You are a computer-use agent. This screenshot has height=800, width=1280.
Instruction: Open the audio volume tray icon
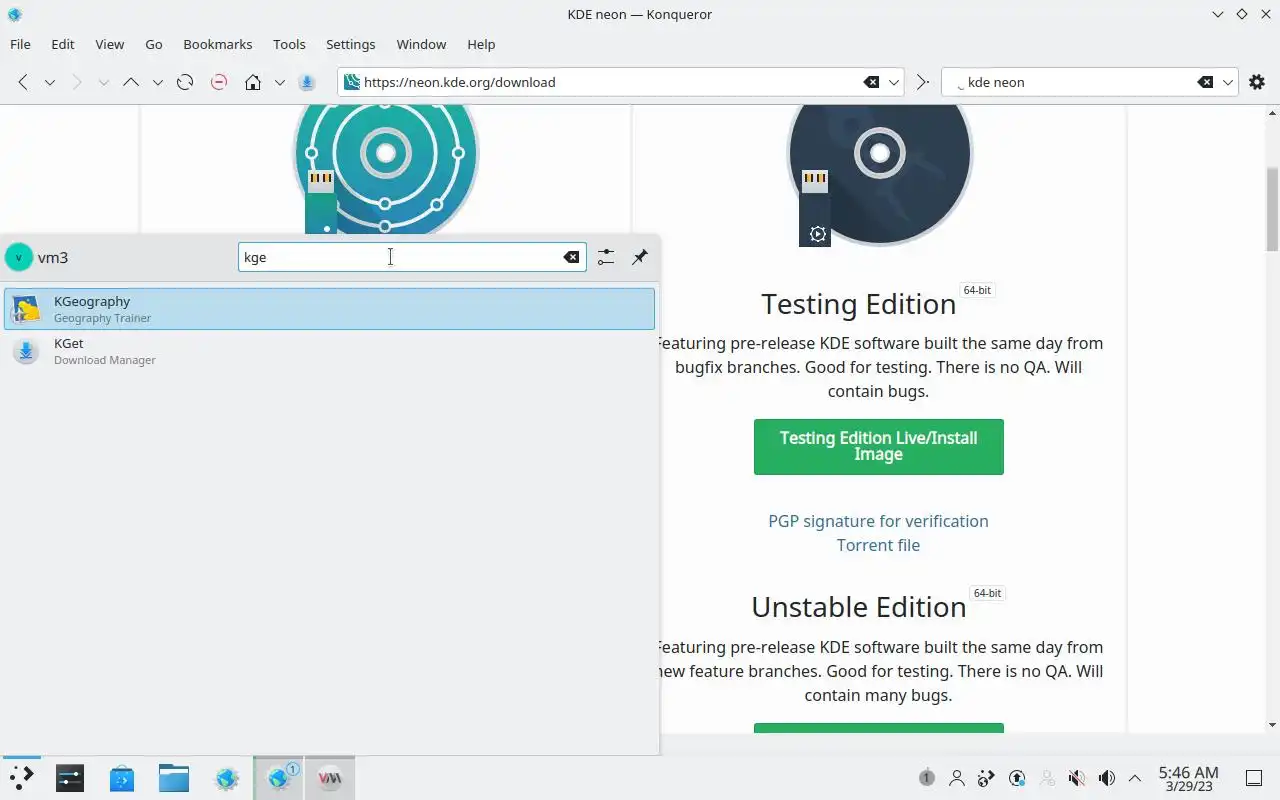point(1107,778)
